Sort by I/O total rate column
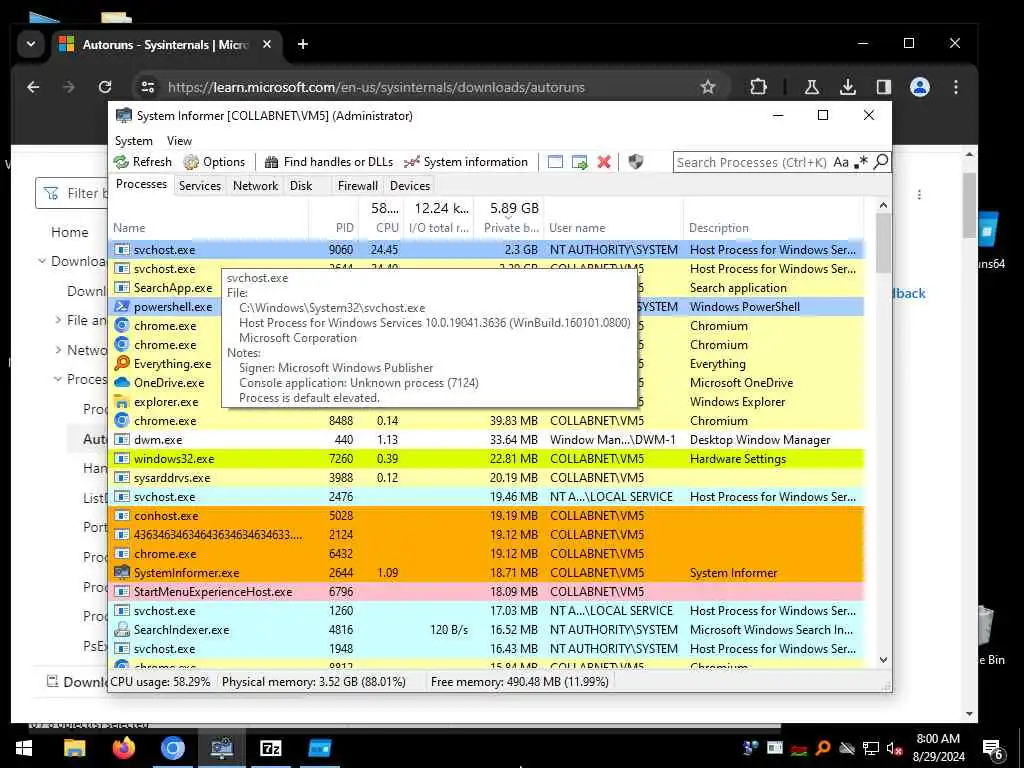The width and height of the screenshot is (1024, 768). tap(438, 228)
